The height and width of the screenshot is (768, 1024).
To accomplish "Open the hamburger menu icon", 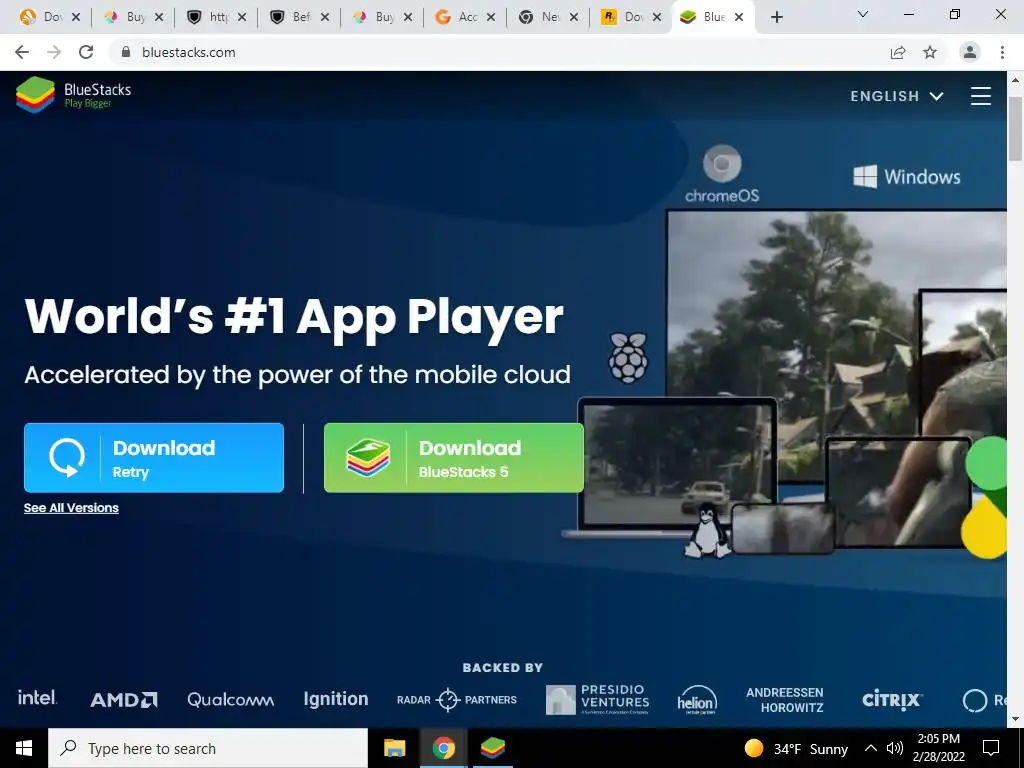I will pyautogui.click(x=980, y=96).
